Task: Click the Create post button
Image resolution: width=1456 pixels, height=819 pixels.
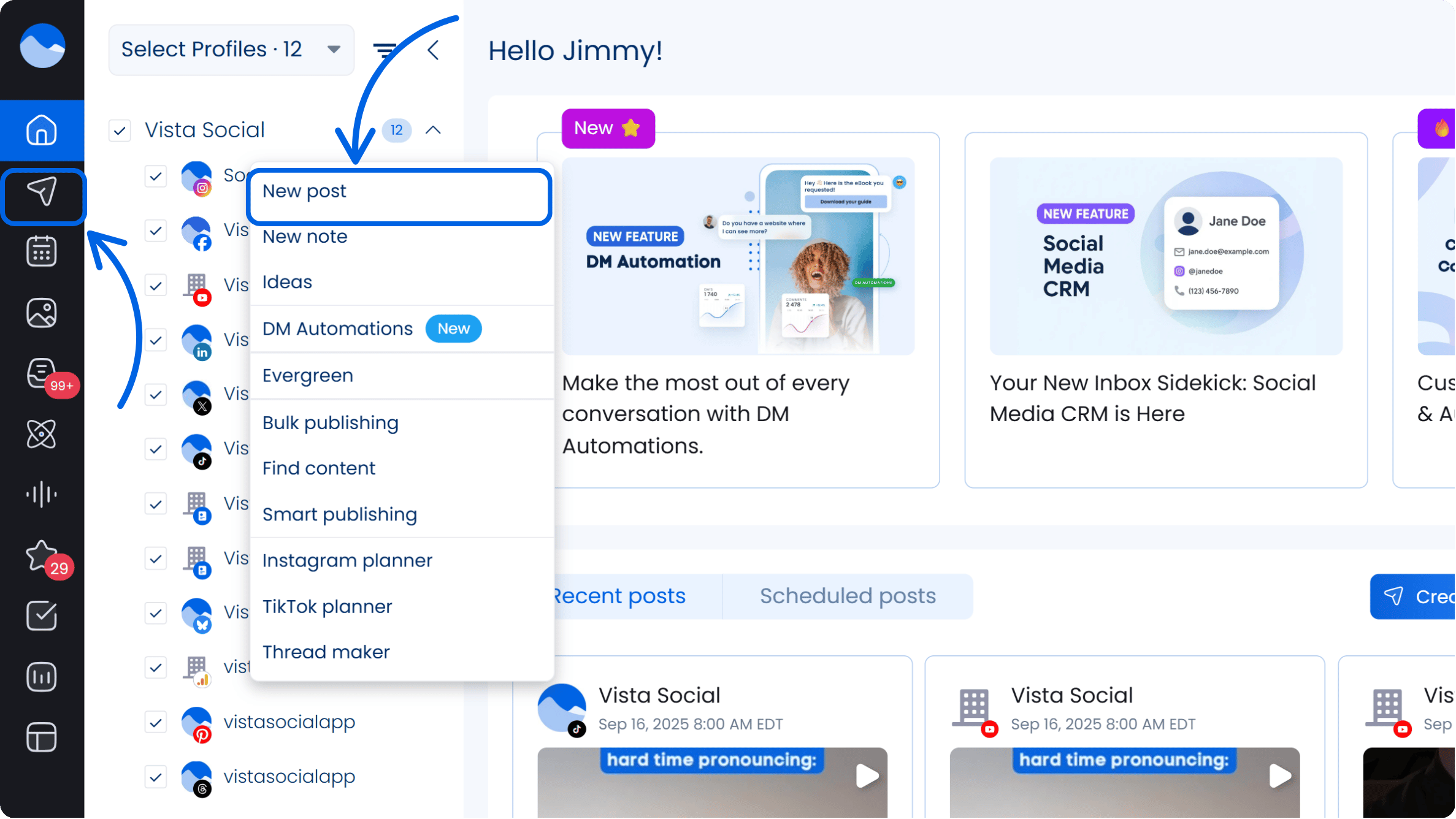Action: click(x=1413, y=597)
